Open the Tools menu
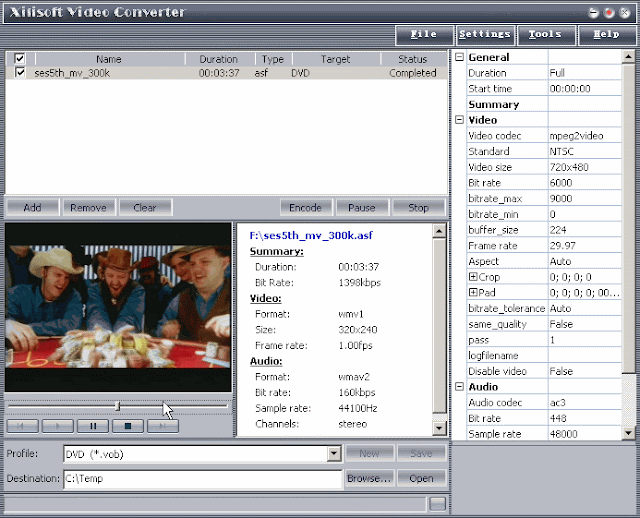 (546, 35)
